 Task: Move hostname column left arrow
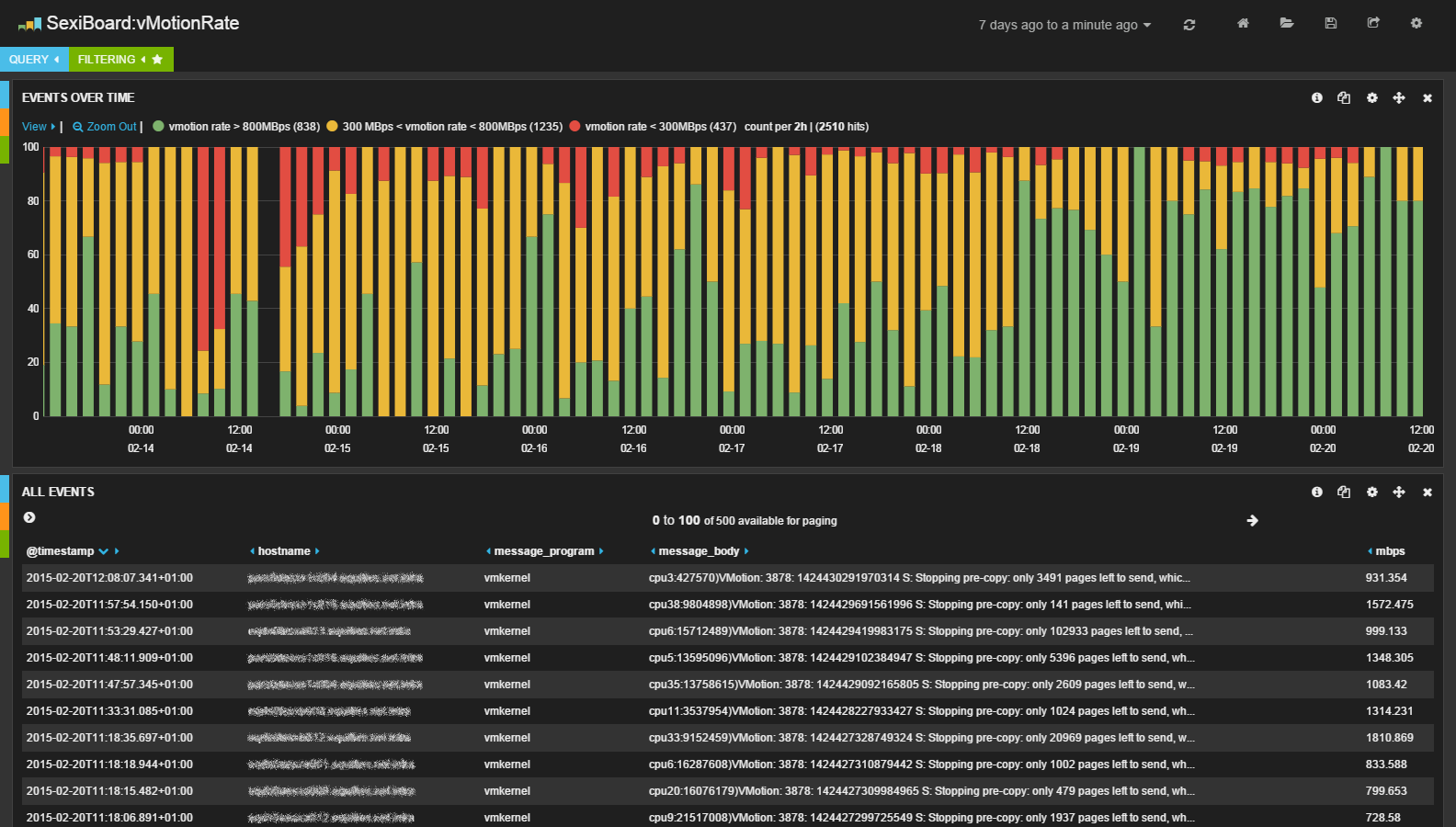tap(252, 551)
